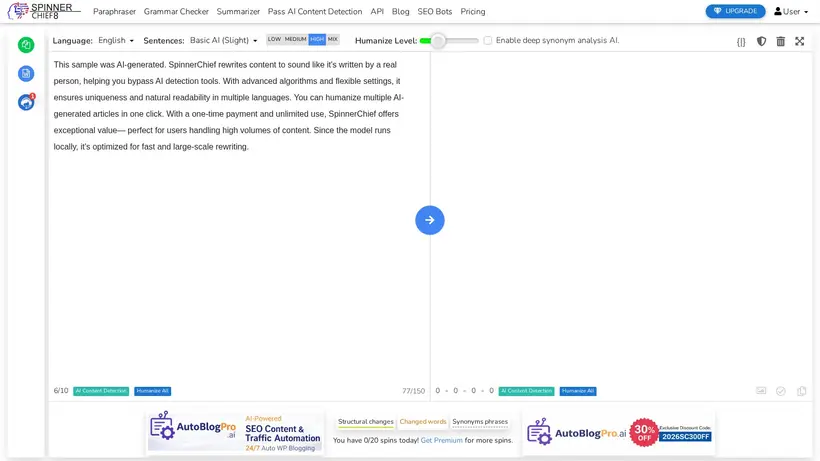Open the API menu item
Screen dimensions: 820x461
(377, 11)
